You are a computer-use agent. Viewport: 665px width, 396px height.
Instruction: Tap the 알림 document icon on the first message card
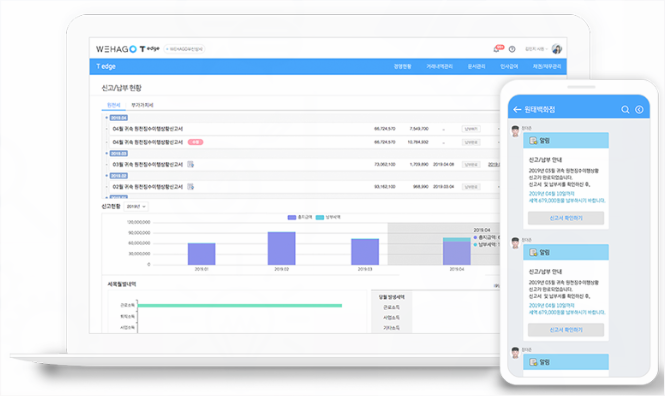coord(533,140)
